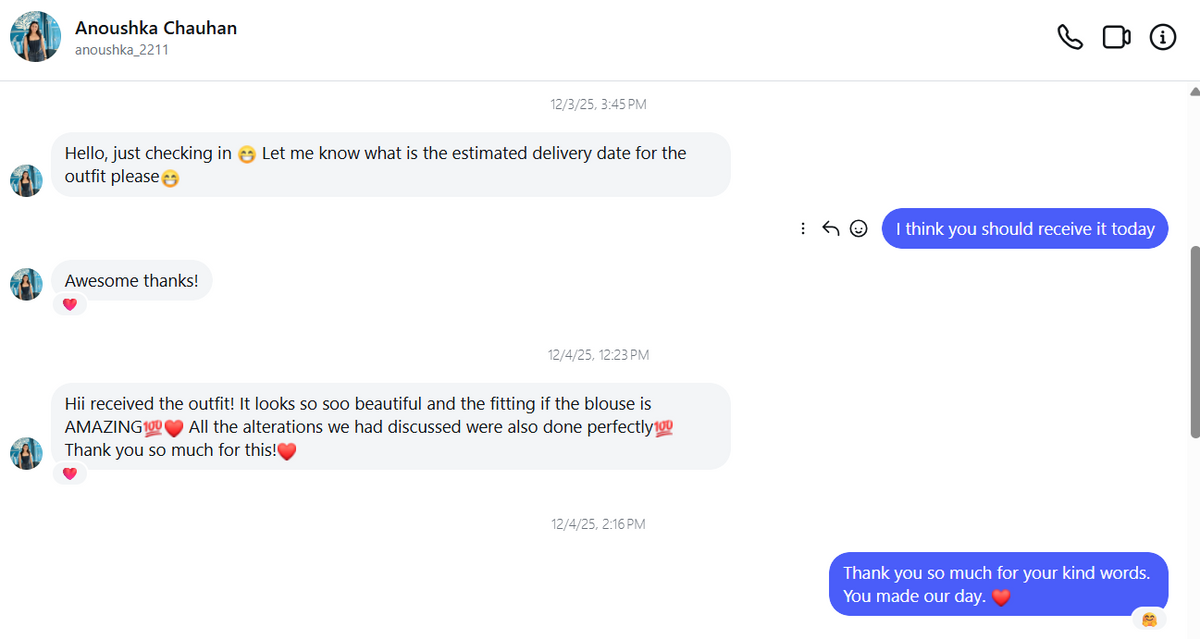This screenshot has height=639, width=1200.
Task: Click avatar beside delivery date message
Action: point(27,180)
